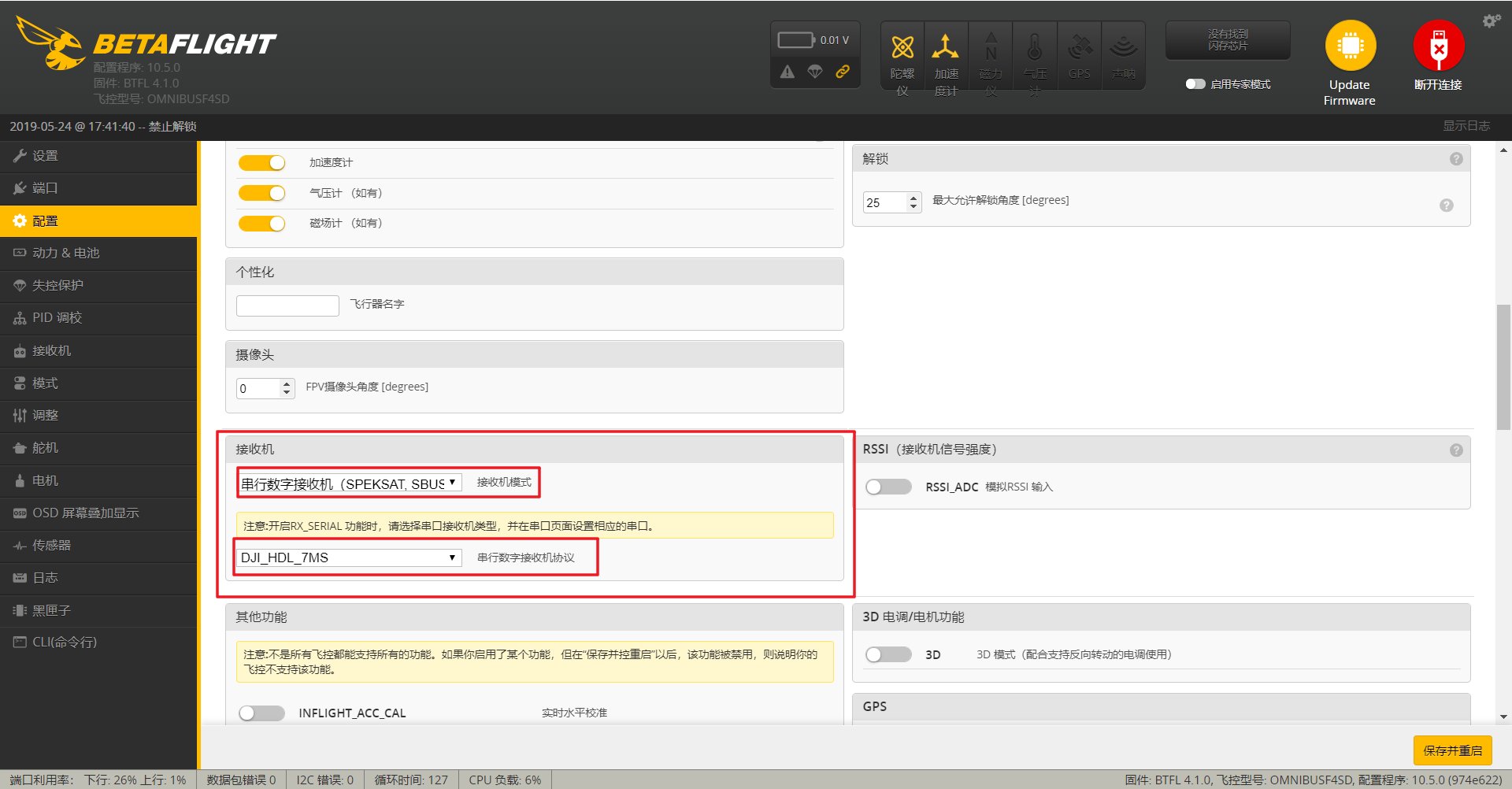Switch to PID 调校 tab
The image size is (1512, 789).
click(x=57, y=318)
